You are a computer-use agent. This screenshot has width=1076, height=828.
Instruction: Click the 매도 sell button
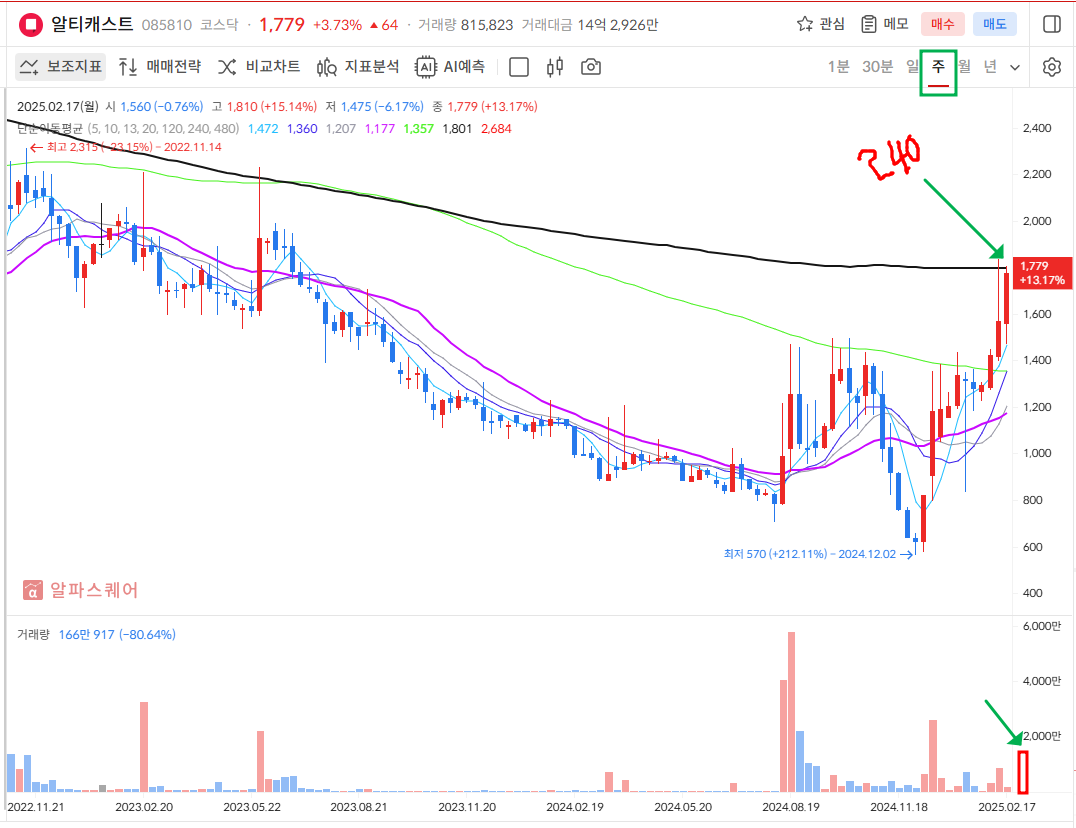(994, 24)
